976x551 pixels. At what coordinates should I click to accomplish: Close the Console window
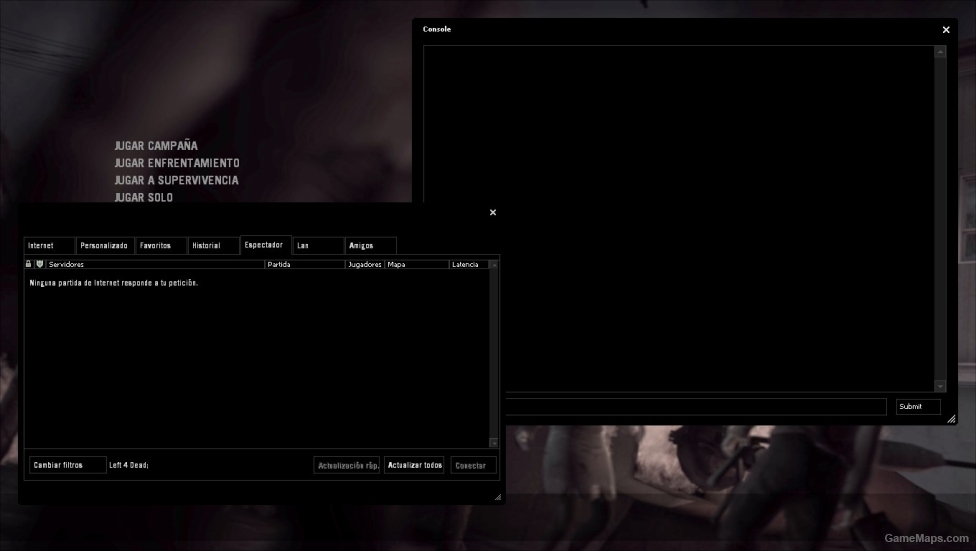pyautogui.click(x=946, y=30)
